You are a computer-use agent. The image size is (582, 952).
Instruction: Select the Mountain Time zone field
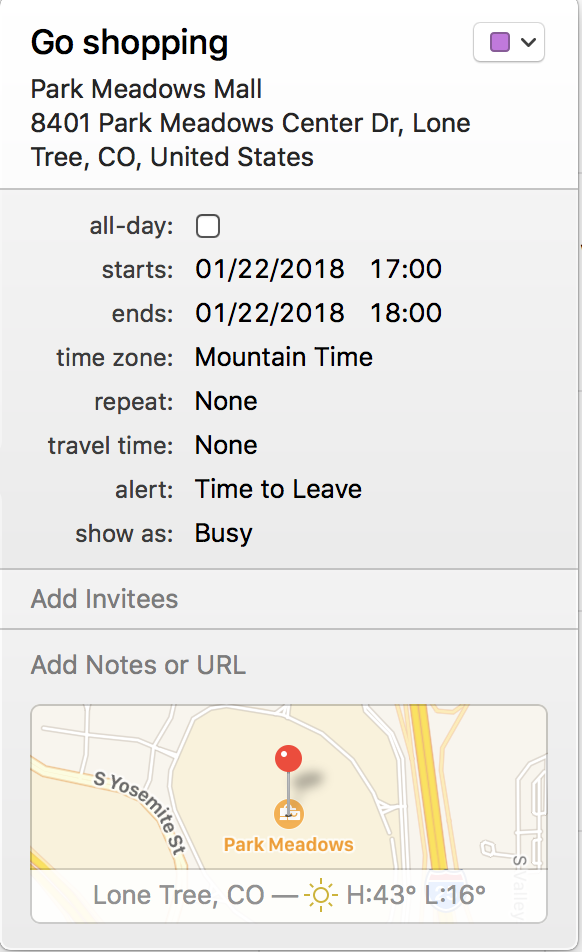click(x=283, y=357)
